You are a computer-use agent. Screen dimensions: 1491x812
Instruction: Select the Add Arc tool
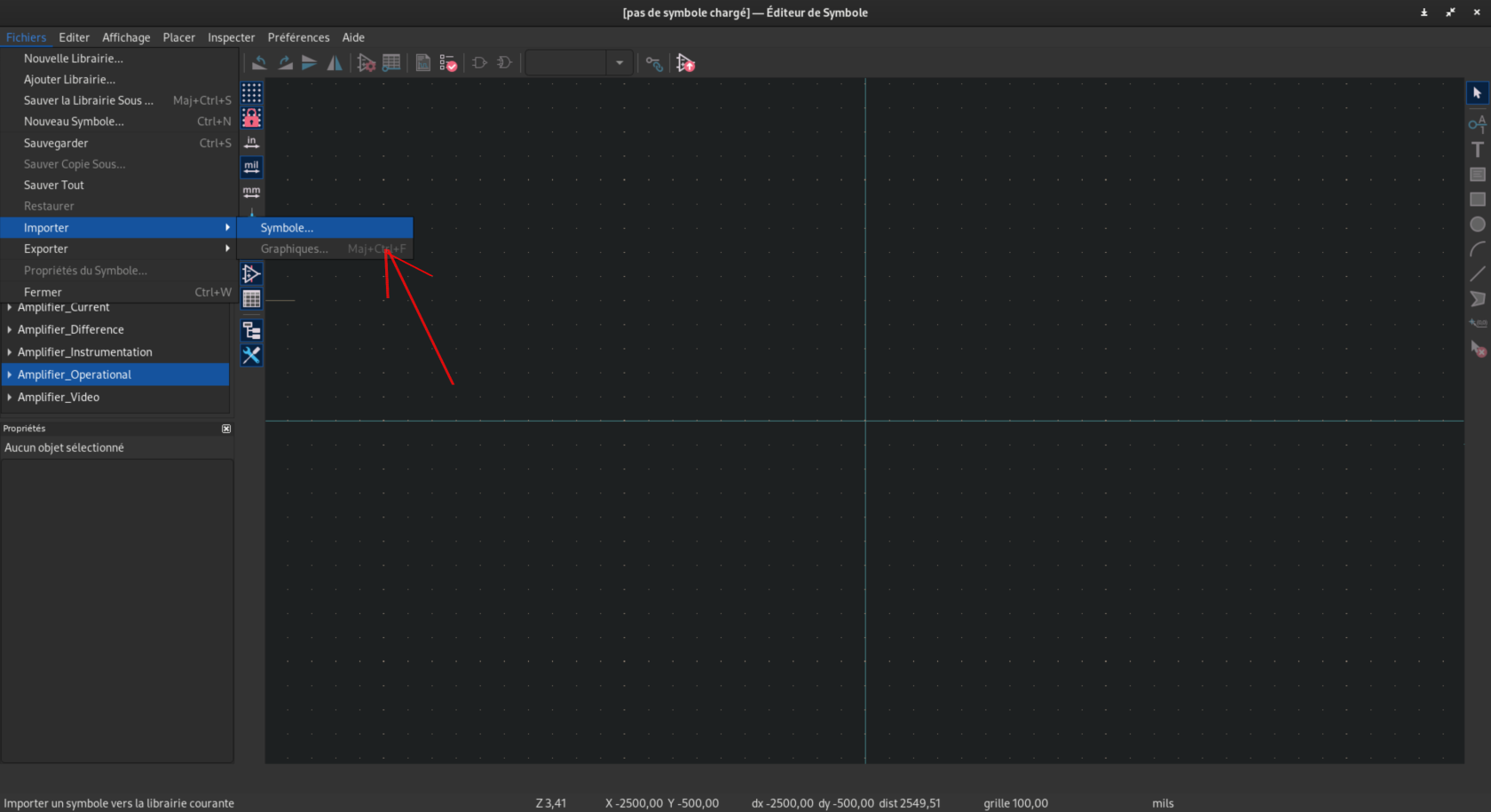coord(1478,249)
